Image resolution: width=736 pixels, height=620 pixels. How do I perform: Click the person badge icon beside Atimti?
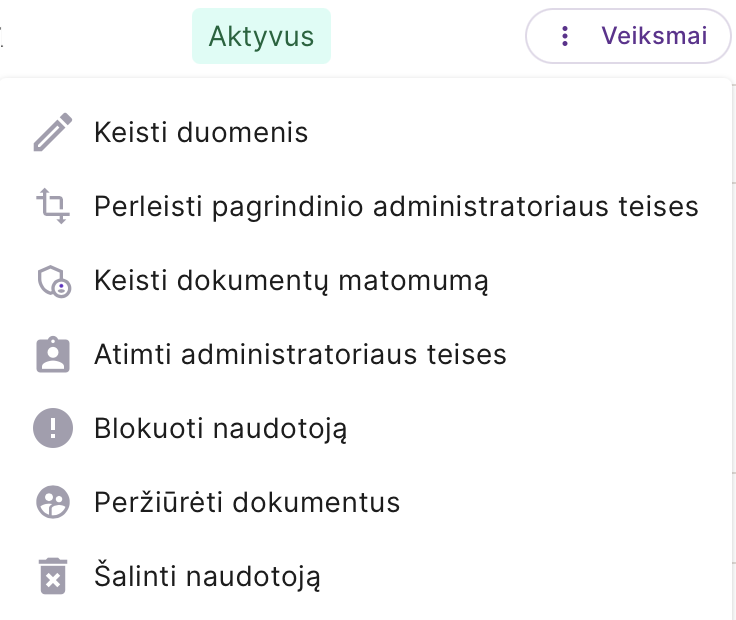(53, 354)
